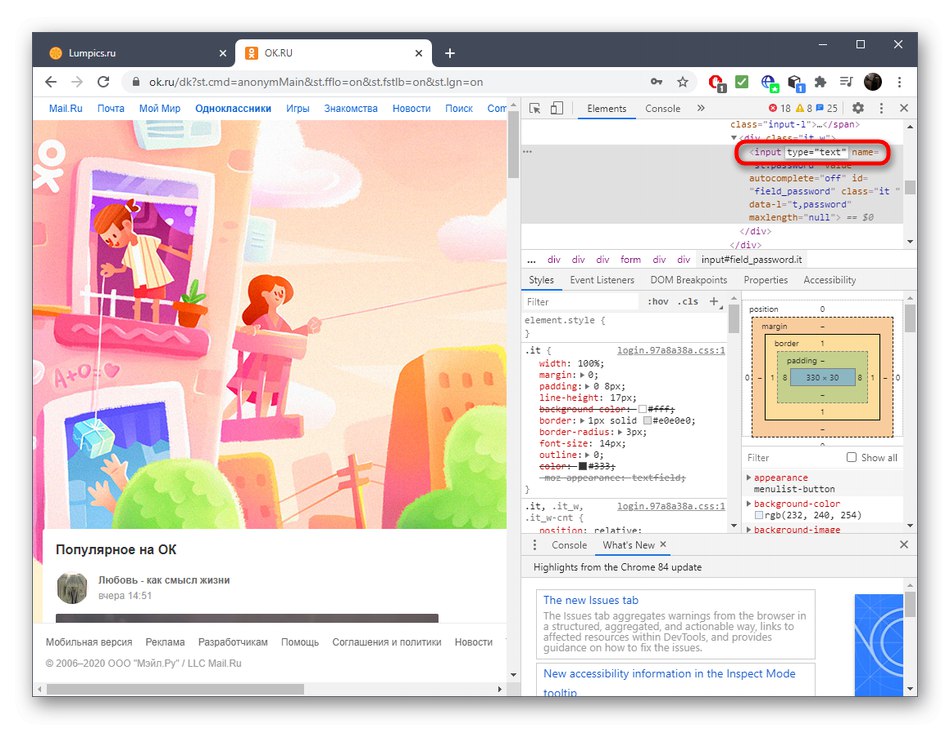Activate the DevTools inspect element picker
Image resolution: width=950 pixels, height=729 pixels.
coord(534,108)
